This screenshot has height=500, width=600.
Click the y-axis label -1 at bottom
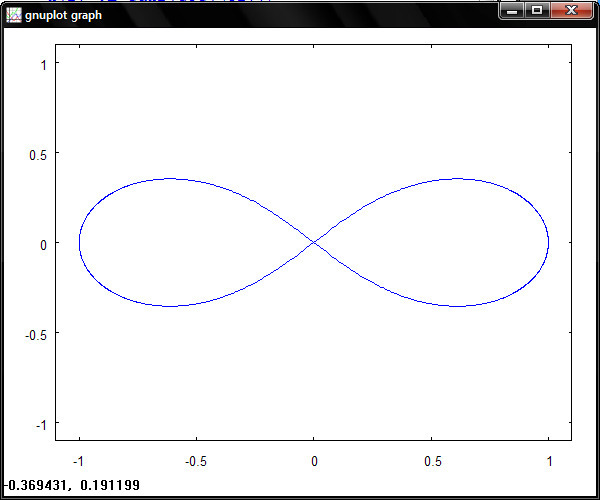point(41,425)
